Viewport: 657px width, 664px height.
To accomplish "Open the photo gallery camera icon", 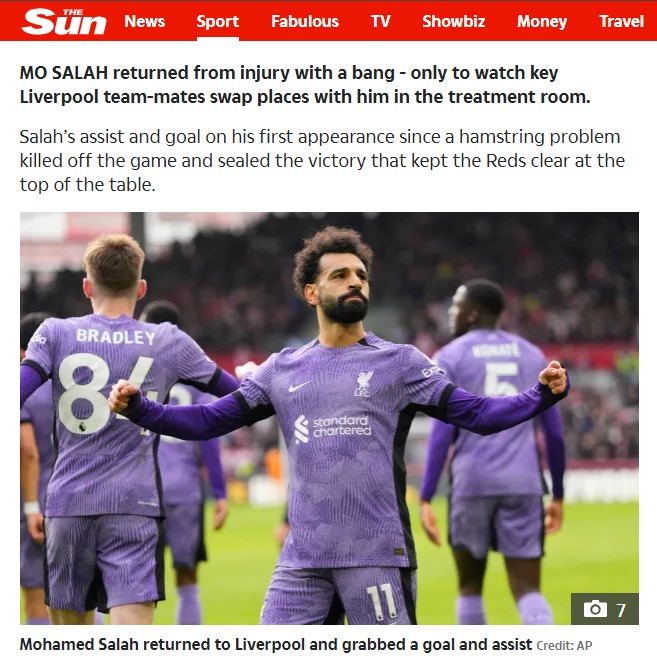I will [595, 609].
